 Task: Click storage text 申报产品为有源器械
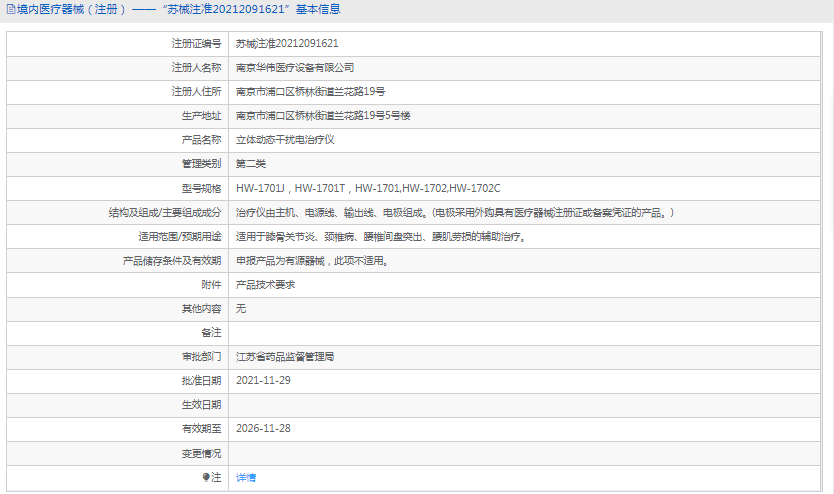click(312, 261)
